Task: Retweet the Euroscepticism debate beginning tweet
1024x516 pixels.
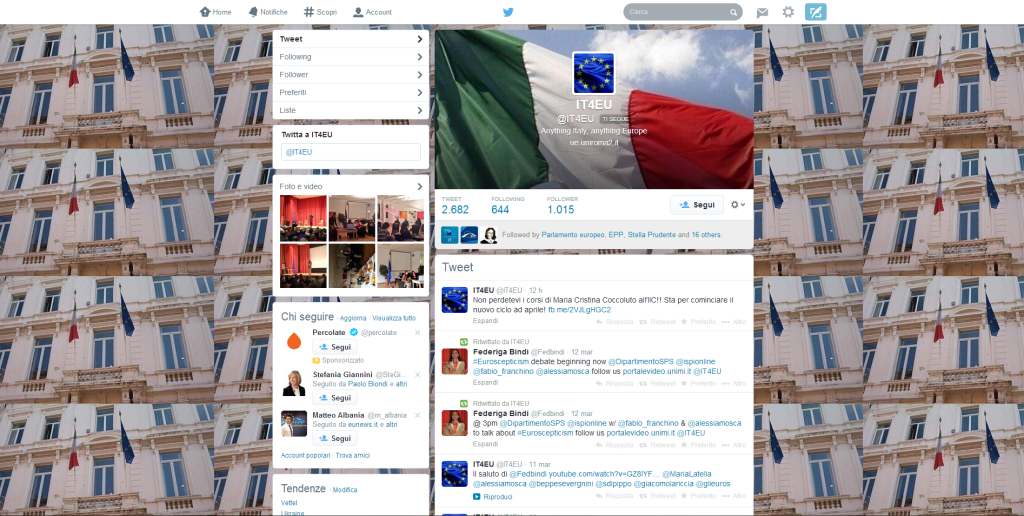Action: 657,383
